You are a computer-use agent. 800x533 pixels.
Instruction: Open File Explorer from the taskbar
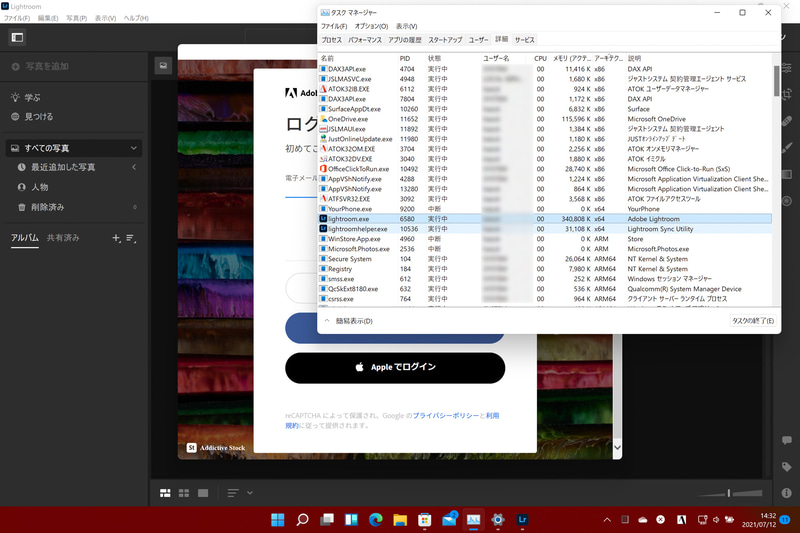pyautogui.click(x=401, y=520)
